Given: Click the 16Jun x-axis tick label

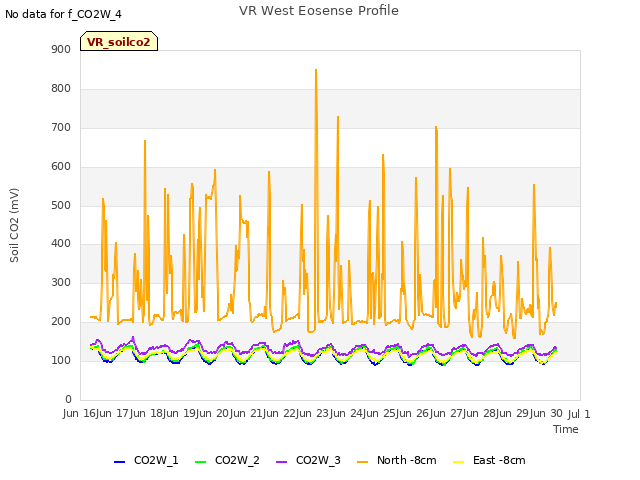Looking at the screenshot, I should tap(97, 413).
